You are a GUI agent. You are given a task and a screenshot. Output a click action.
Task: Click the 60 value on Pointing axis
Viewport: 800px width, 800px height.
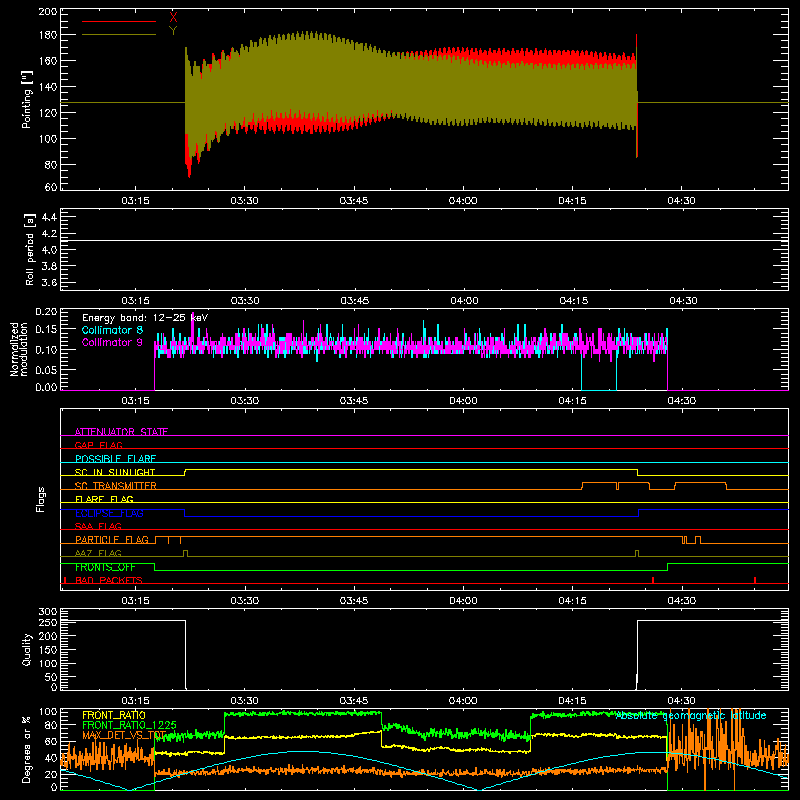click(x=51, y=187)
